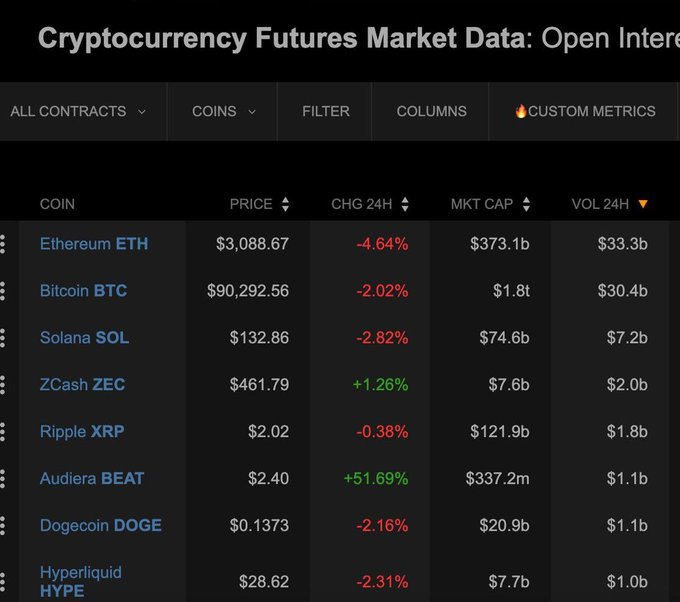Open the FILTER menu
This screenshot has height=602, width=680.
pyautogui.click(x=326, y=111)
